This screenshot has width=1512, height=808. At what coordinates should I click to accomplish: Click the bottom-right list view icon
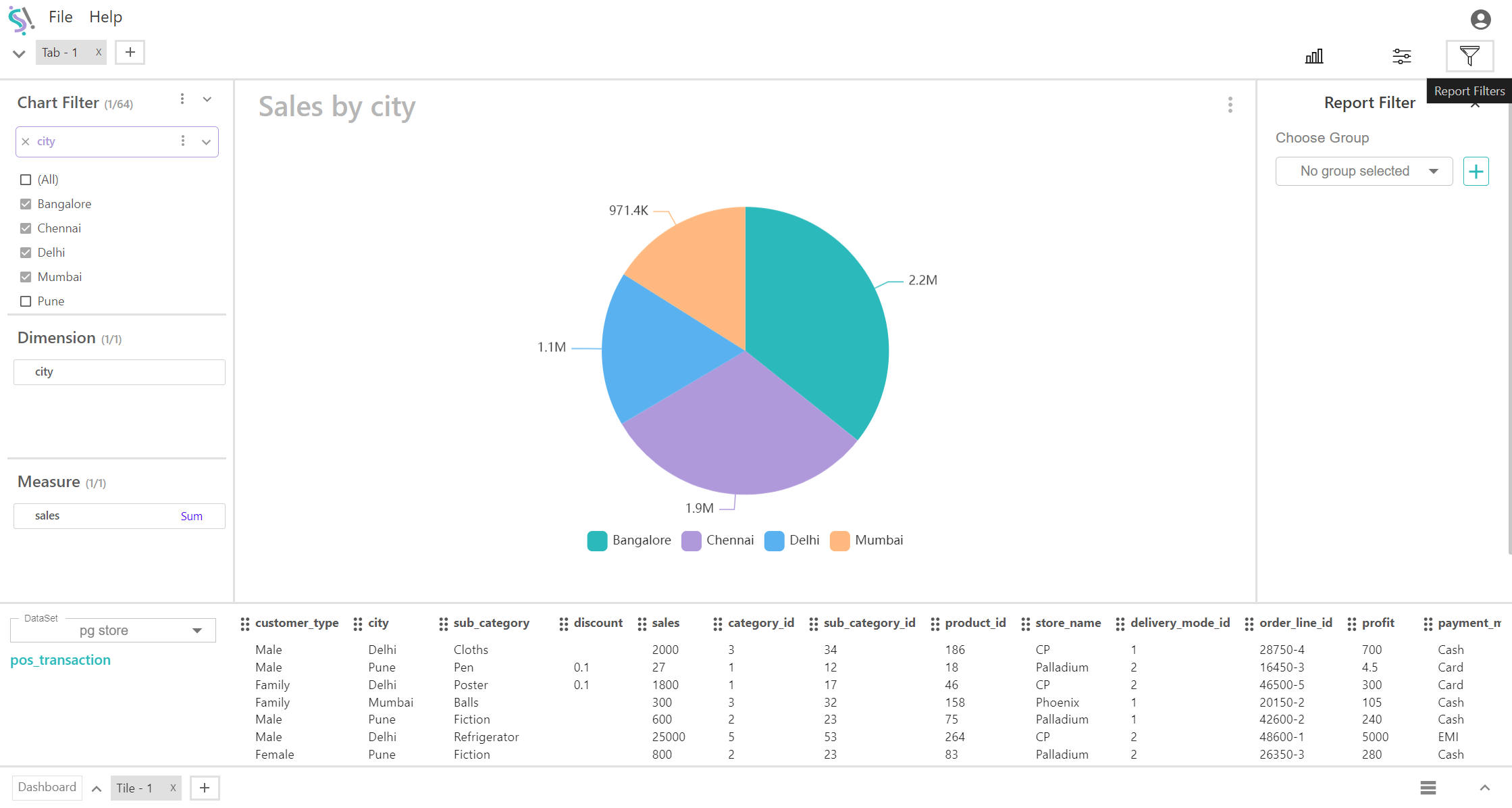point(1428,787)
